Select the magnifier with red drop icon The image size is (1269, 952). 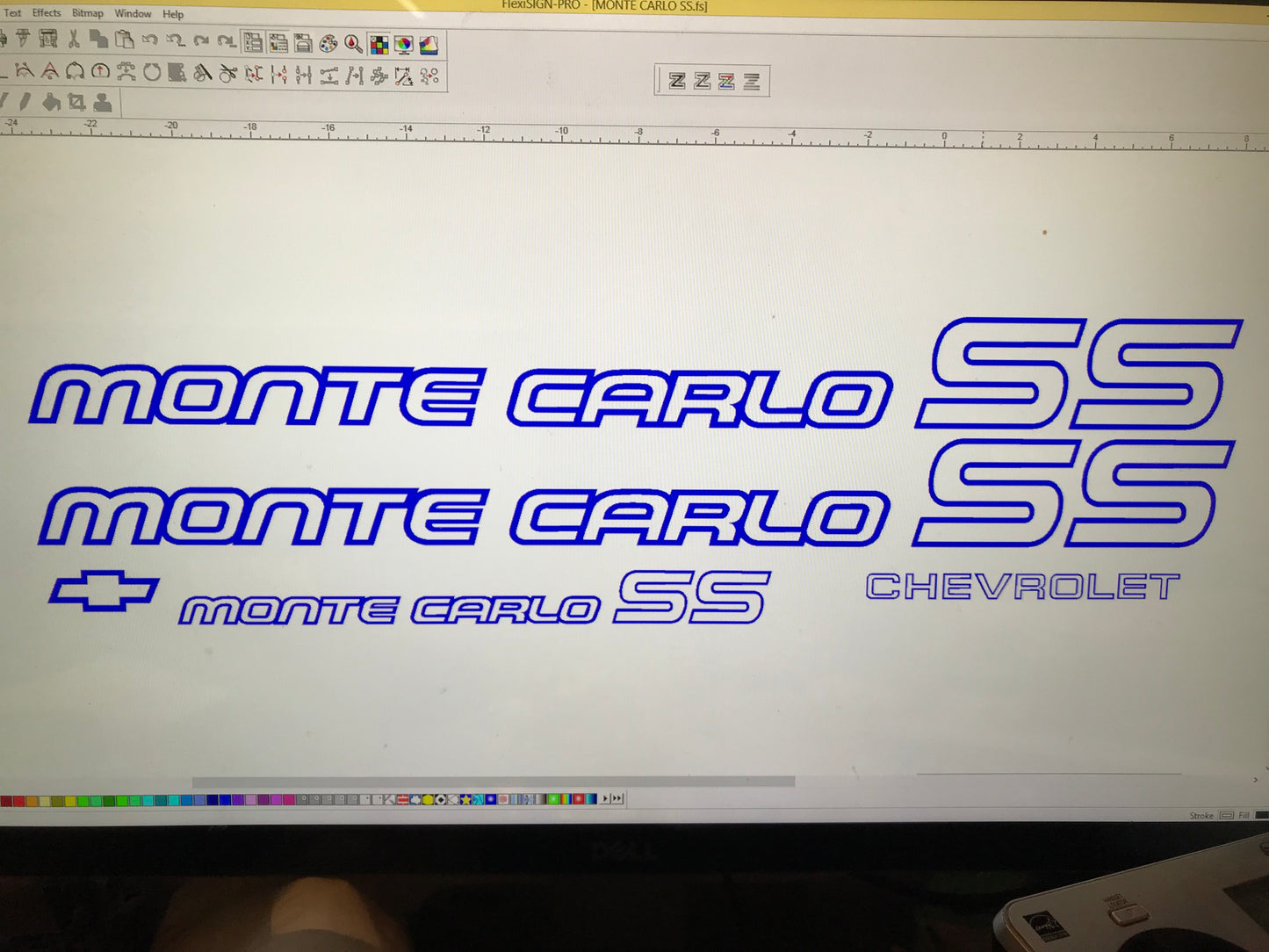tap(353, 44)
